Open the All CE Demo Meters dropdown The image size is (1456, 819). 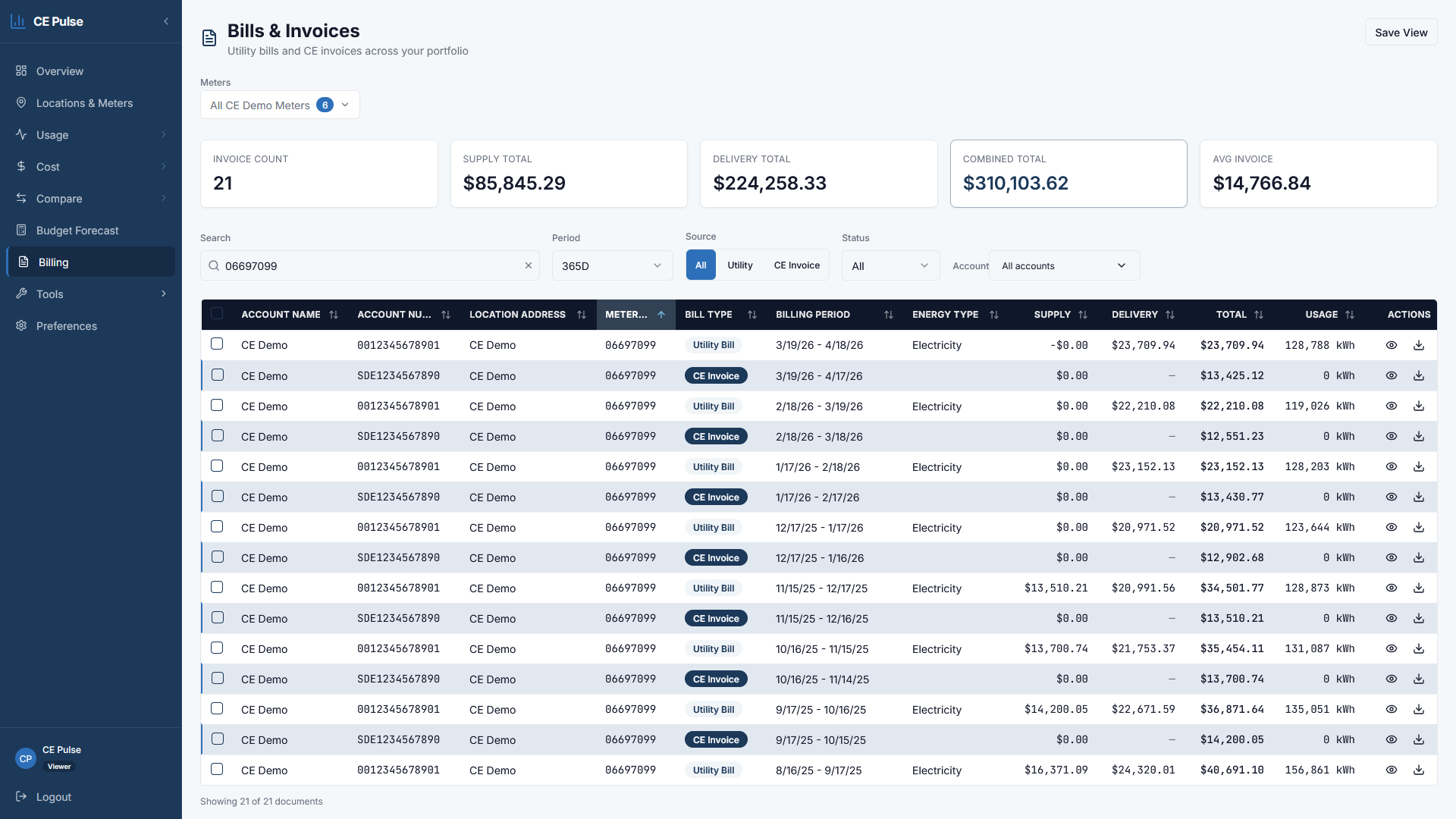pyautogui.click(x=280, y=105)
